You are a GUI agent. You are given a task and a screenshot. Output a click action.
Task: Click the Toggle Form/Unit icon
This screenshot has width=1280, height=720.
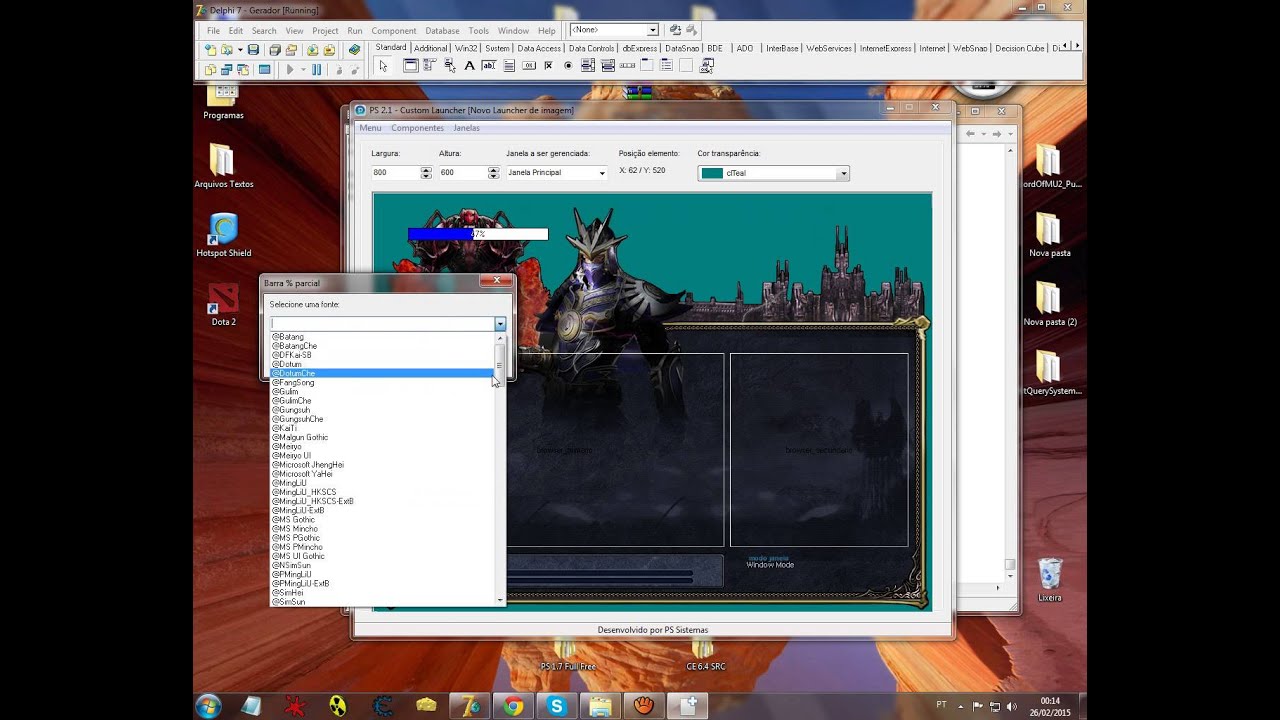243,69
